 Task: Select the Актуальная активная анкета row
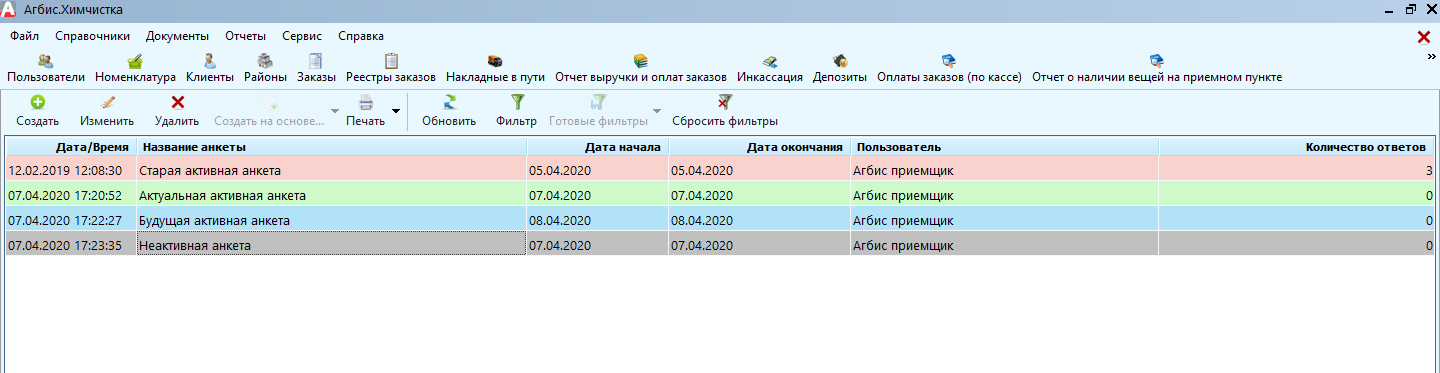[x=720, y=195]
